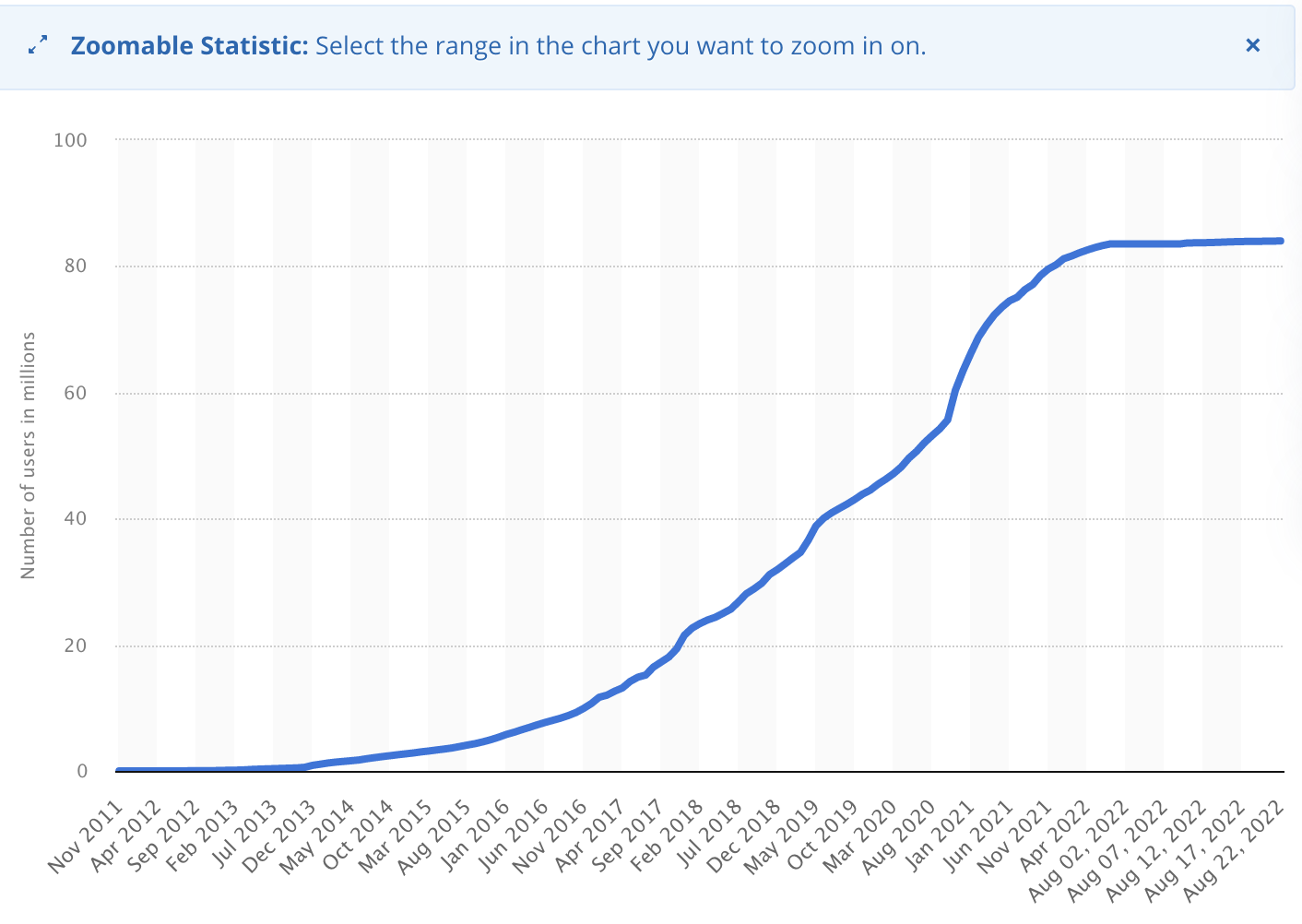
Task: Click the expand arrows icon in banner
Action: (x=38, y=45)
